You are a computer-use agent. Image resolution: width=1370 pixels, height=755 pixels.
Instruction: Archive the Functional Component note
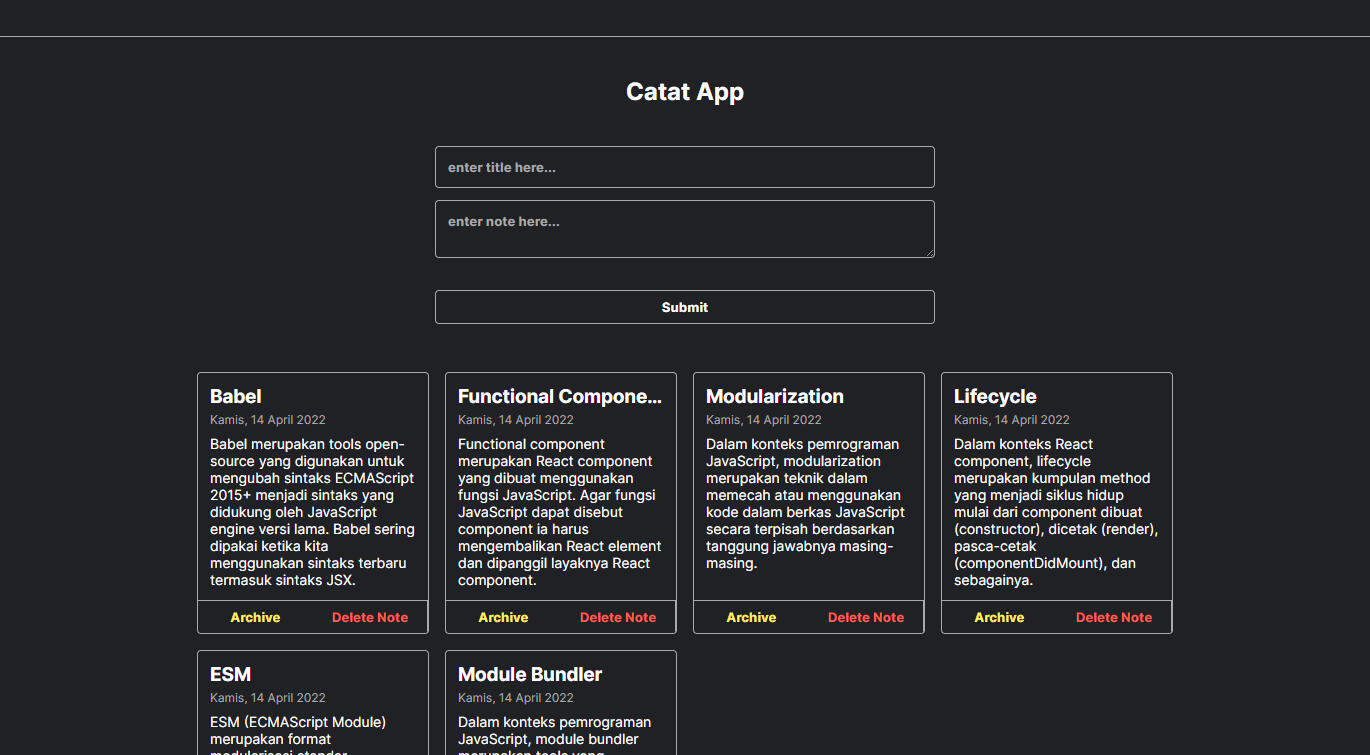[503, 617]
